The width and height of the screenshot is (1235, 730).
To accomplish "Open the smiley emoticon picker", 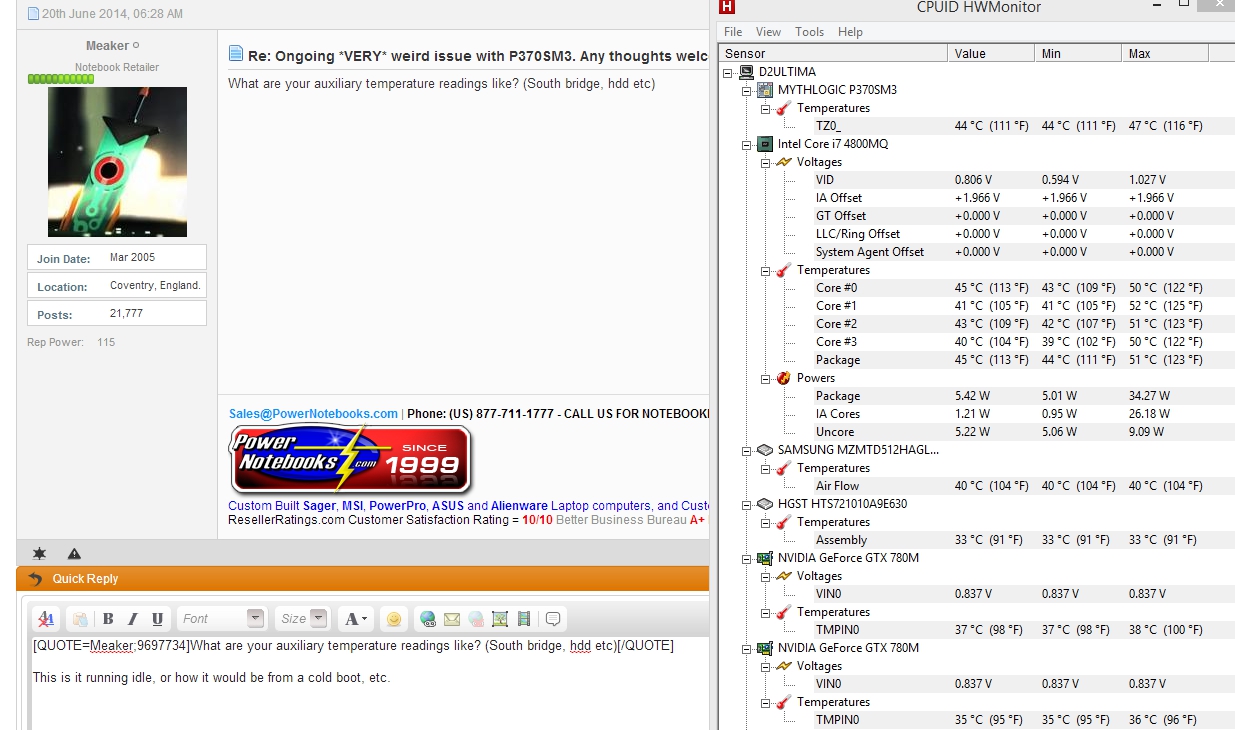I will point(394,619).
